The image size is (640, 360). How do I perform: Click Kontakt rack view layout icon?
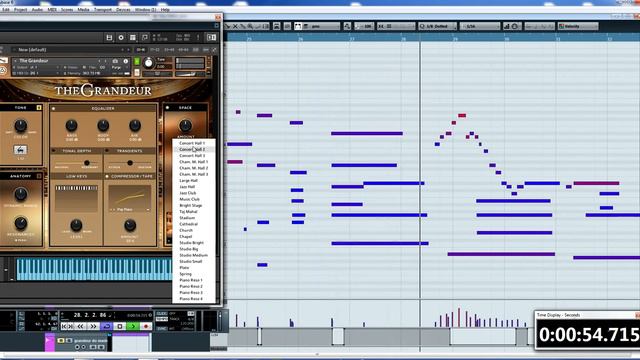133,38
